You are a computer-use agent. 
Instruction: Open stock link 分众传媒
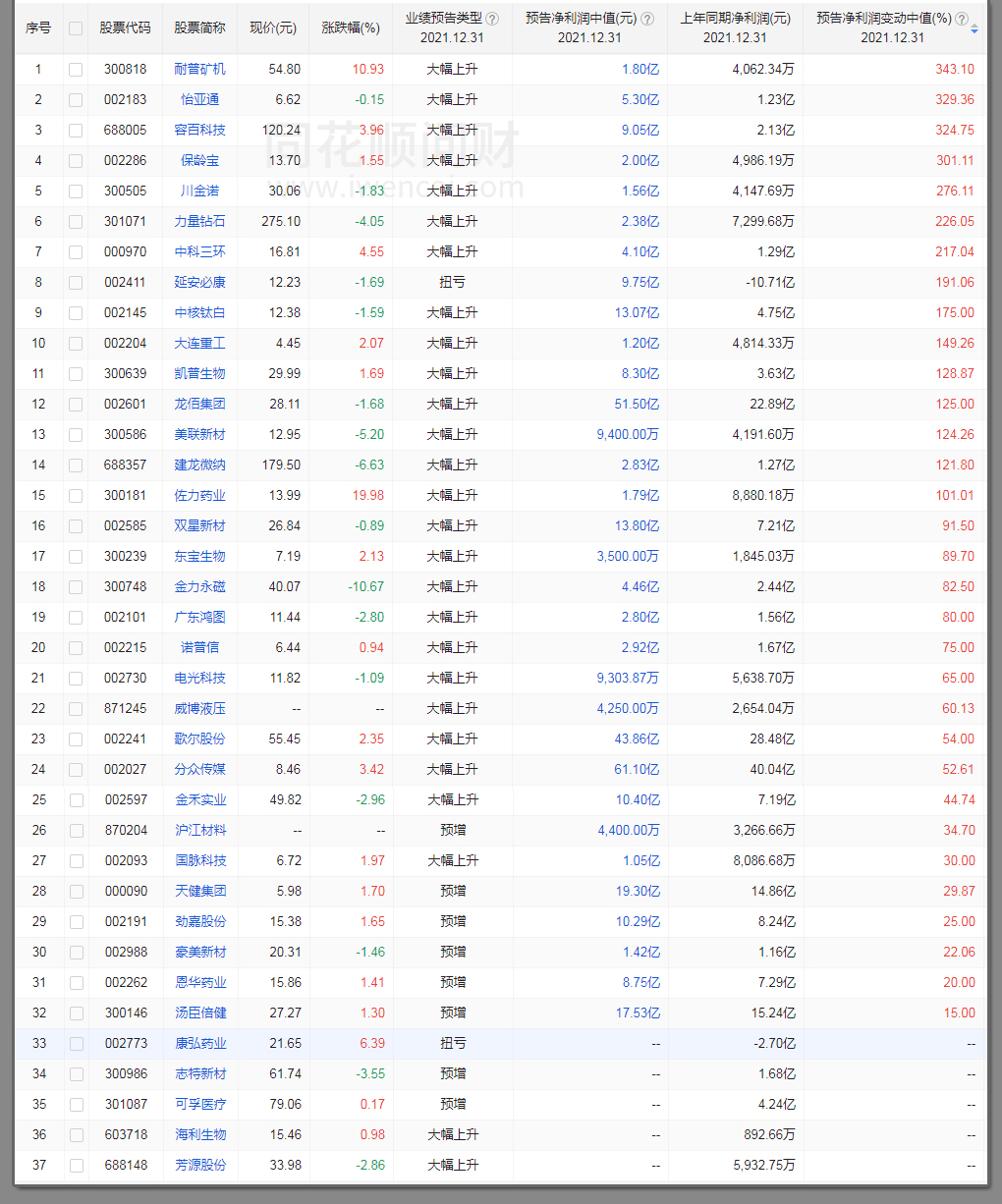click(199, 769)
